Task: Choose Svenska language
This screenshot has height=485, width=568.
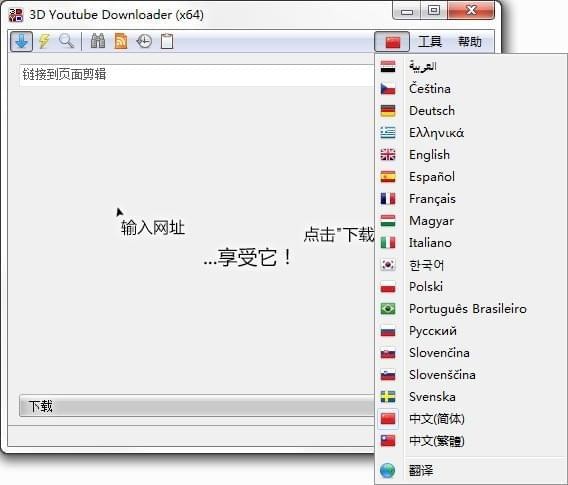Action: [x=471, y=397]
